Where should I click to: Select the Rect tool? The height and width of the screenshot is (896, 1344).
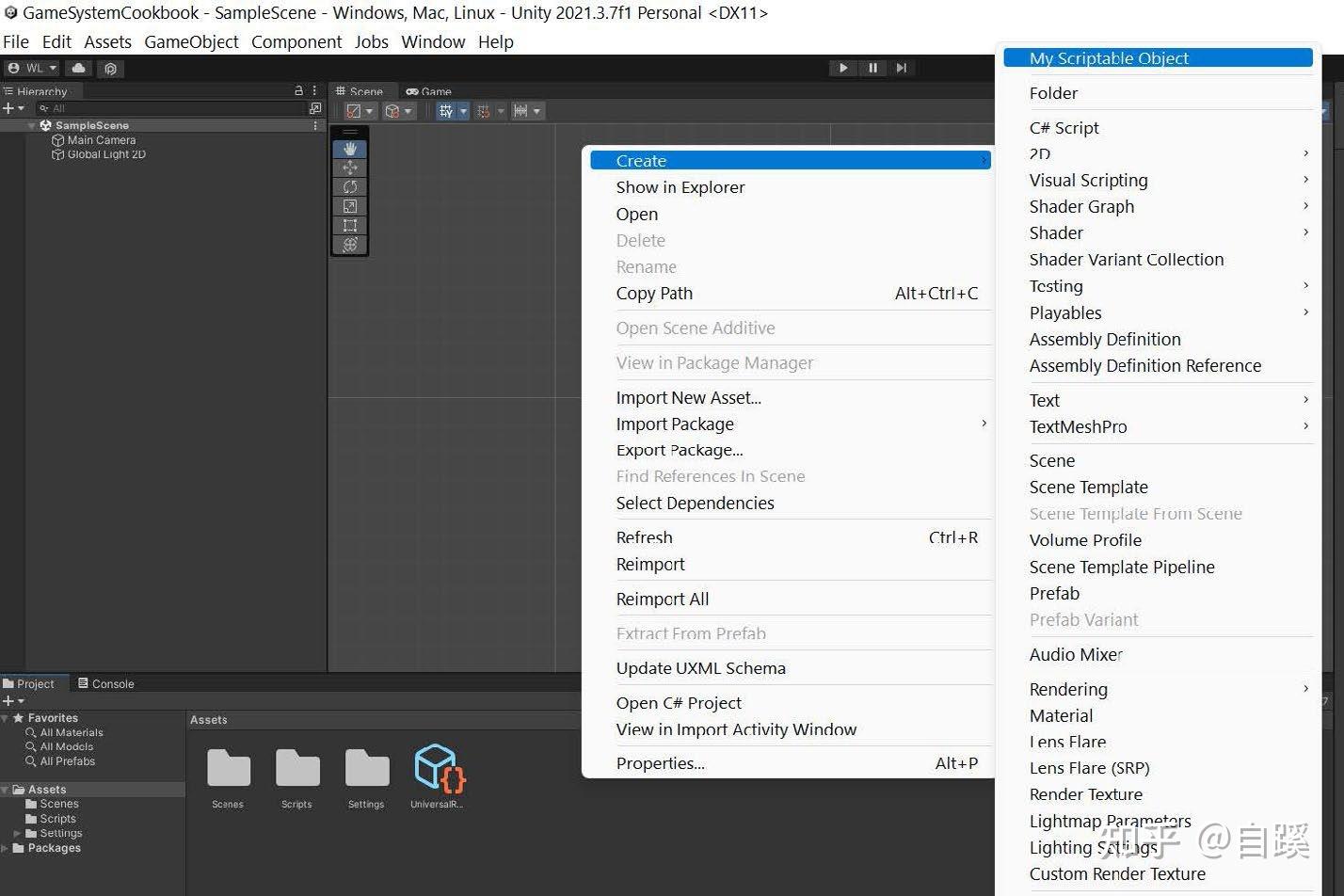tap(350, 225)
